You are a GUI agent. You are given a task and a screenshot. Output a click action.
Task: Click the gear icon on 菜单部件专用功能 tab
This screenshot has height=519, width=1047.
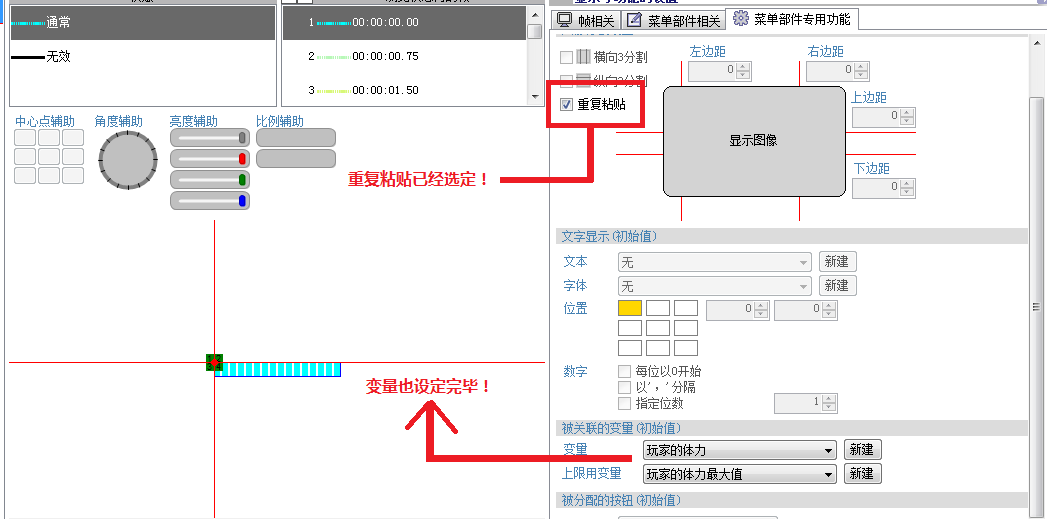coord(741,19)
